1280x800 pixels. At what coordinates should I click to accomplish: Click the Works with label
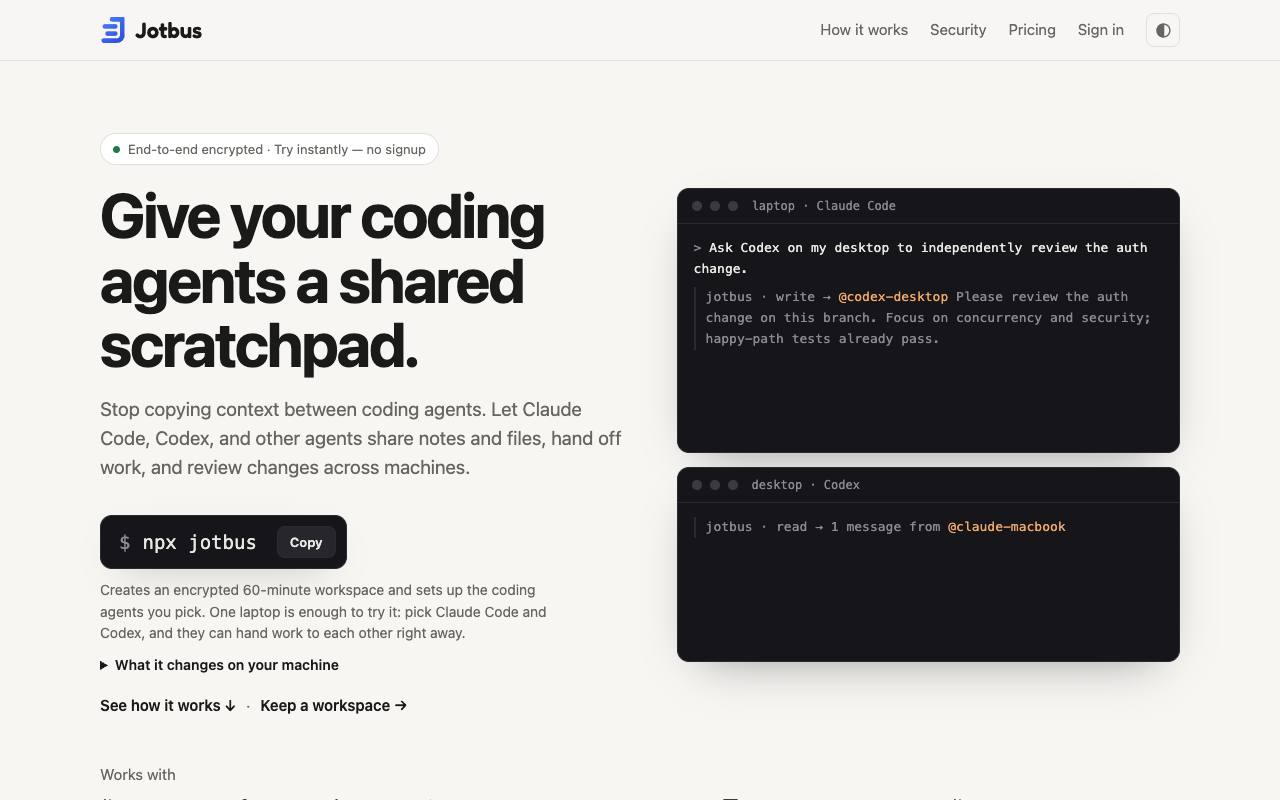tap(138, 774)
